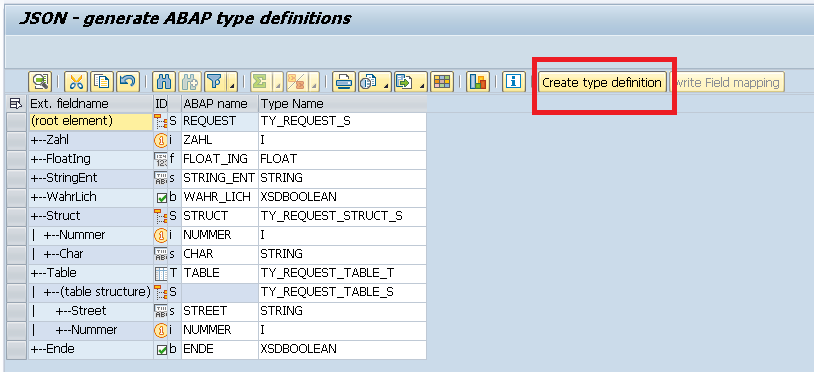Select row marker for +--Ende row
The width and height of the screenshot is (814, 372).
point(17,349)
